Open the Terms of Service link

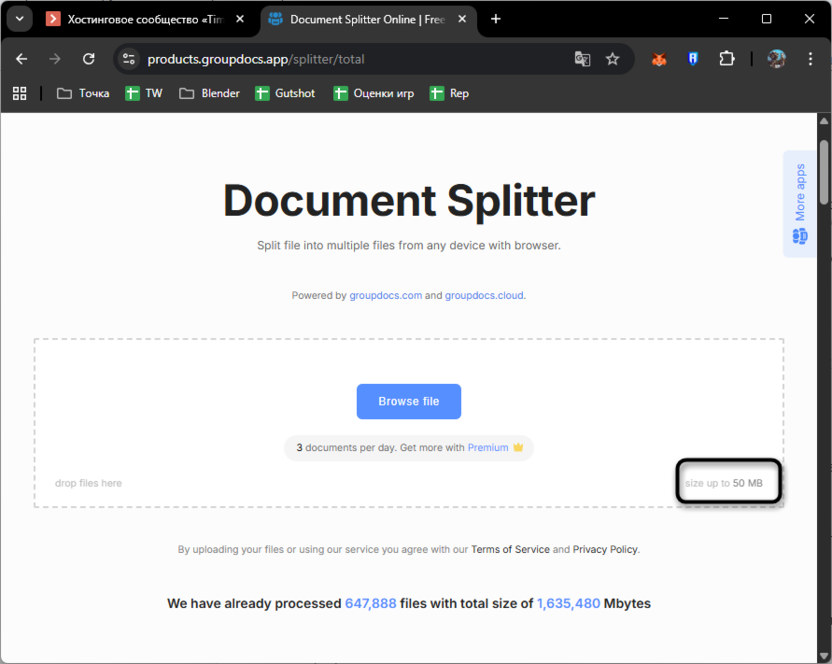510,549
